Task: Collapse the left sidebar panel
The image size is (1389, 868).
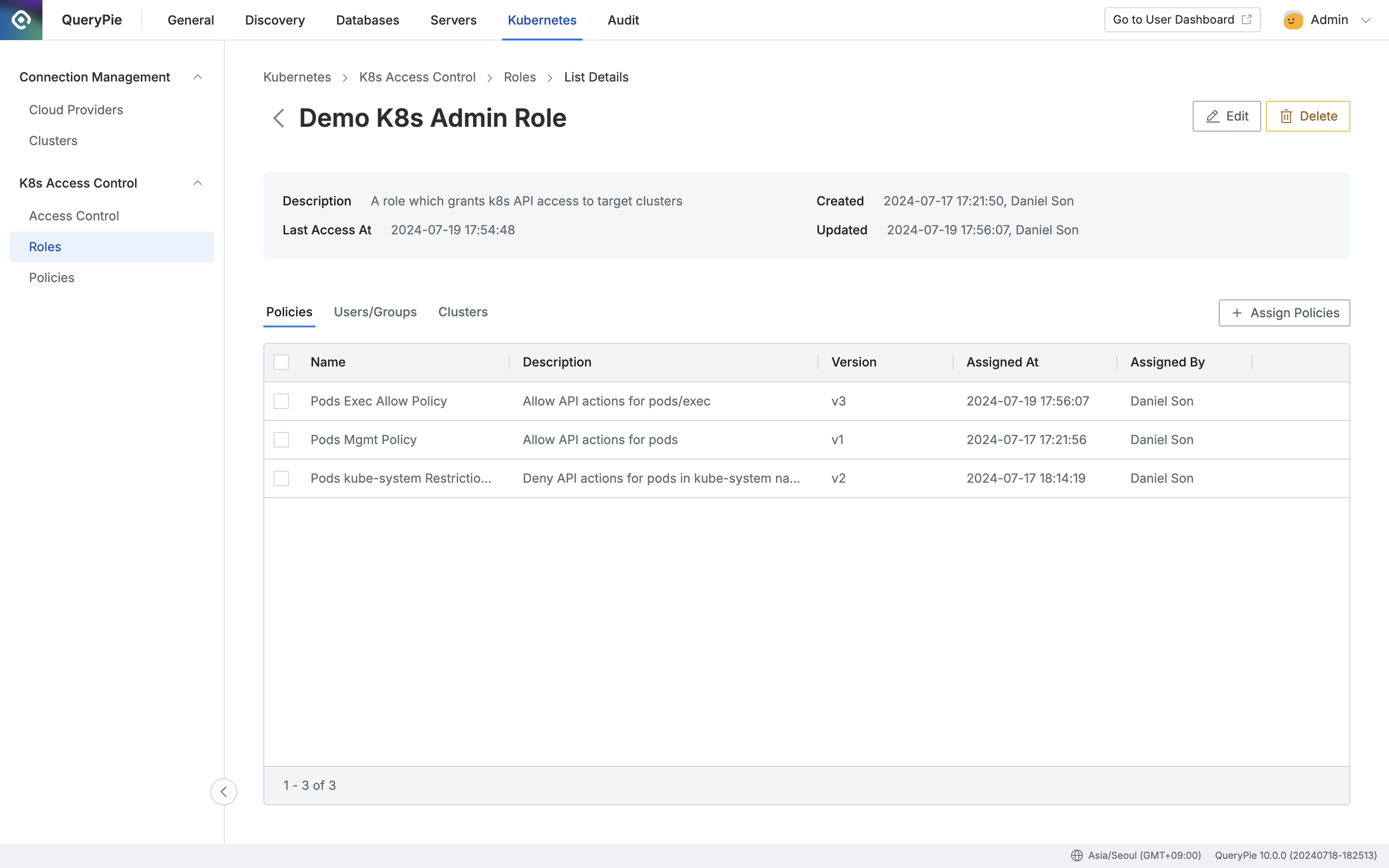Action: pyautogui.click(x=224, y=792)
